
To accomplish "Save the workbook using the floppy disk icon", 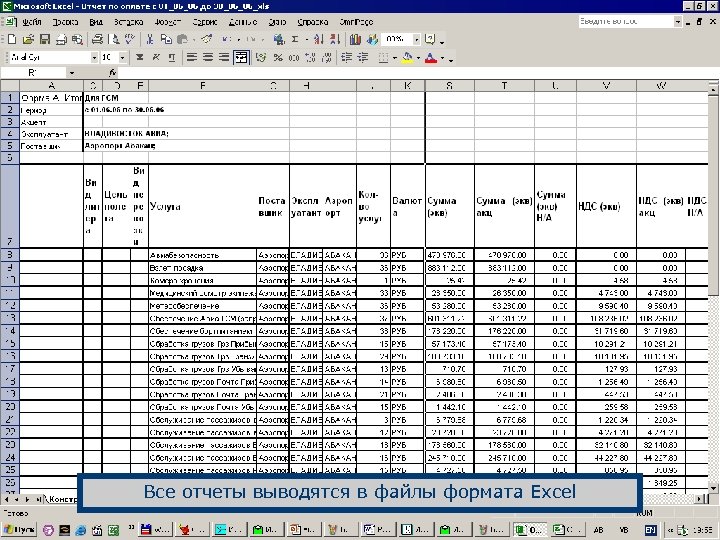I will (45, 39).
